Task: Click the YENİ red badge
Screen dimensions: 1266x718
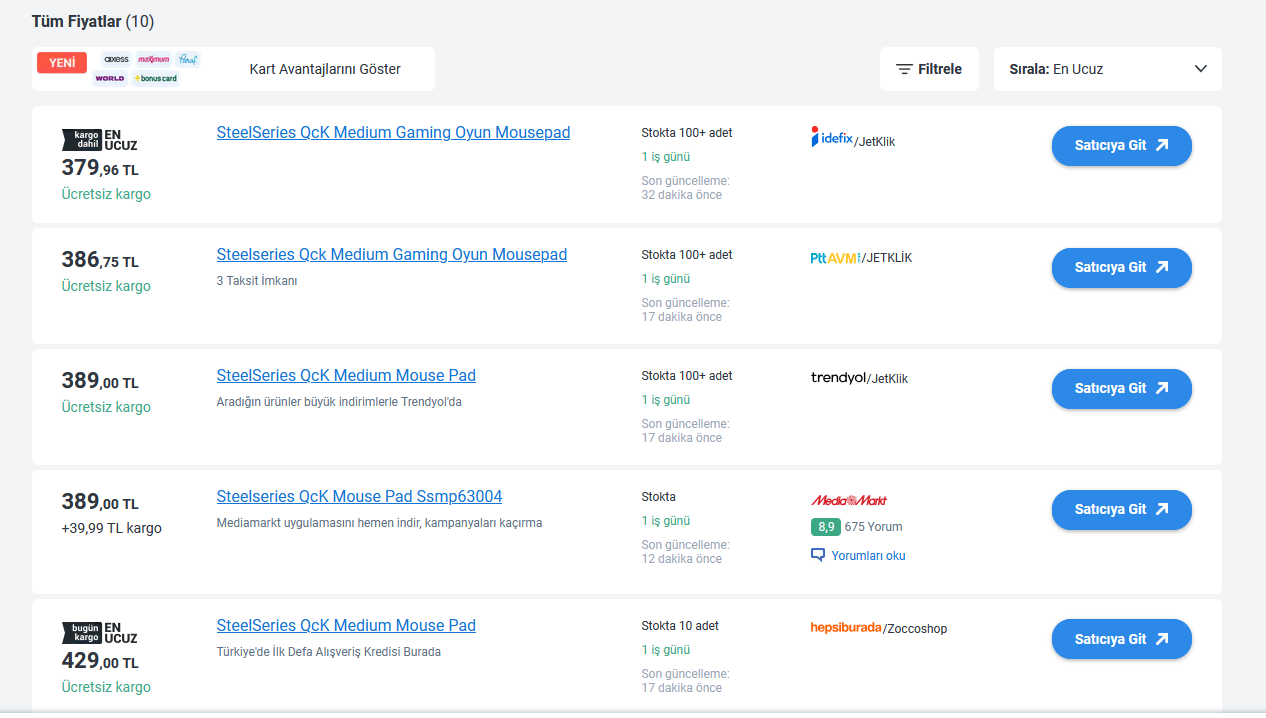Action: click(62, 63)
